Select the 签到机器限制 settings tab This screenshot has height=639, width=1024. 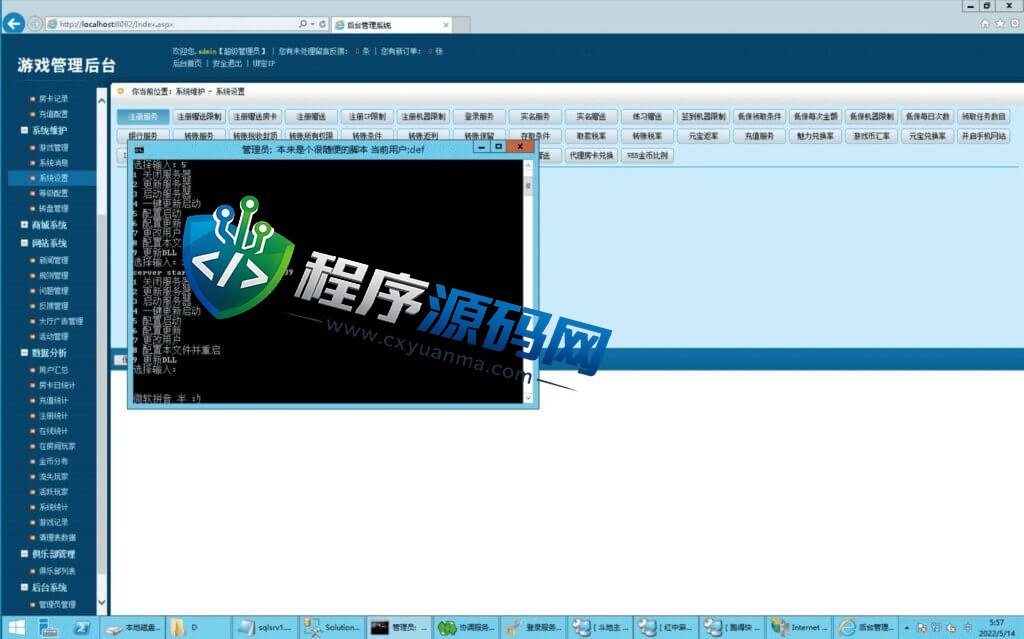[703, 116]
